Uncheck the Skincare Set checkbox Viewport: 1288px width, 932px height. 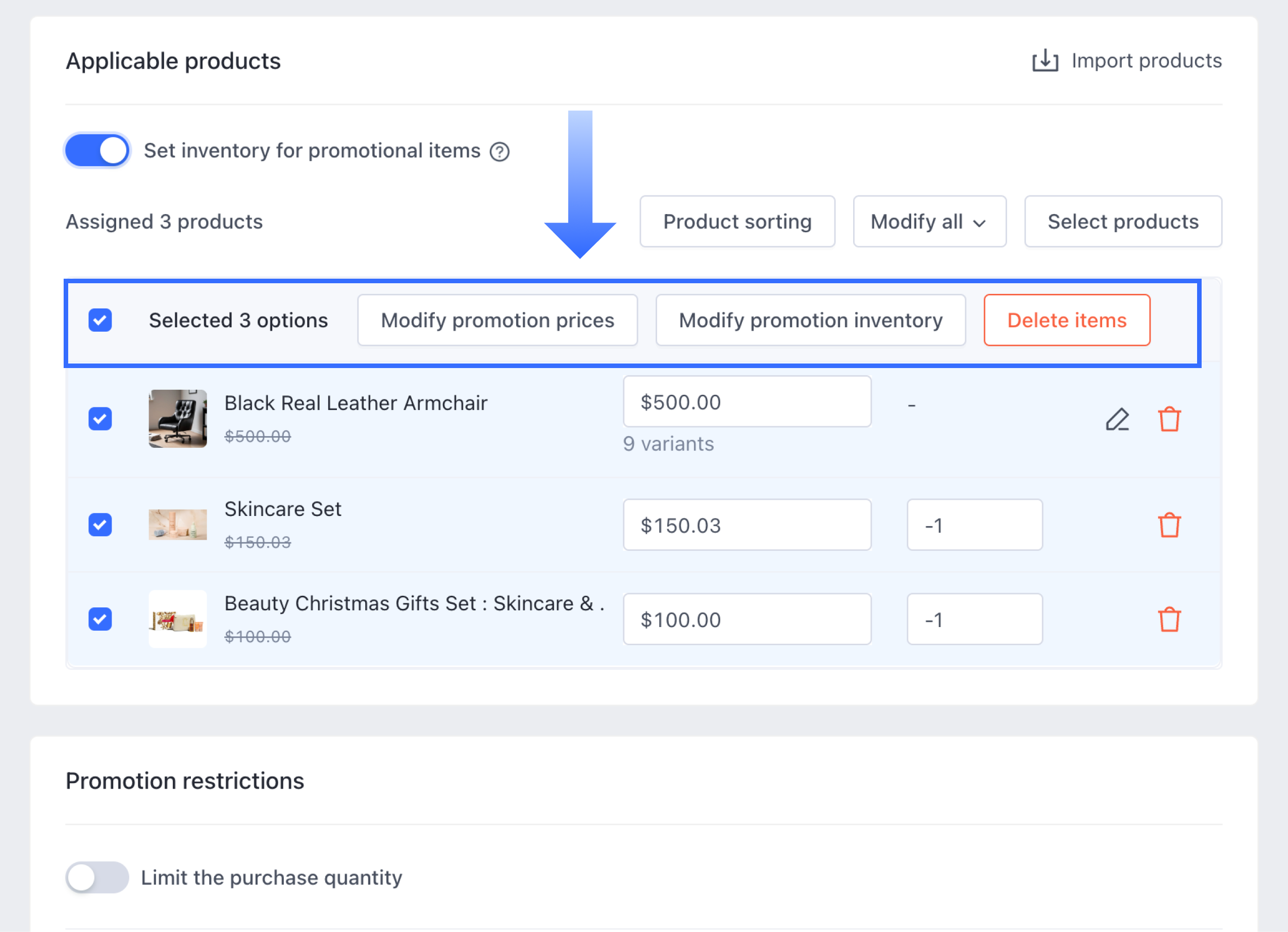click(100, 525)
